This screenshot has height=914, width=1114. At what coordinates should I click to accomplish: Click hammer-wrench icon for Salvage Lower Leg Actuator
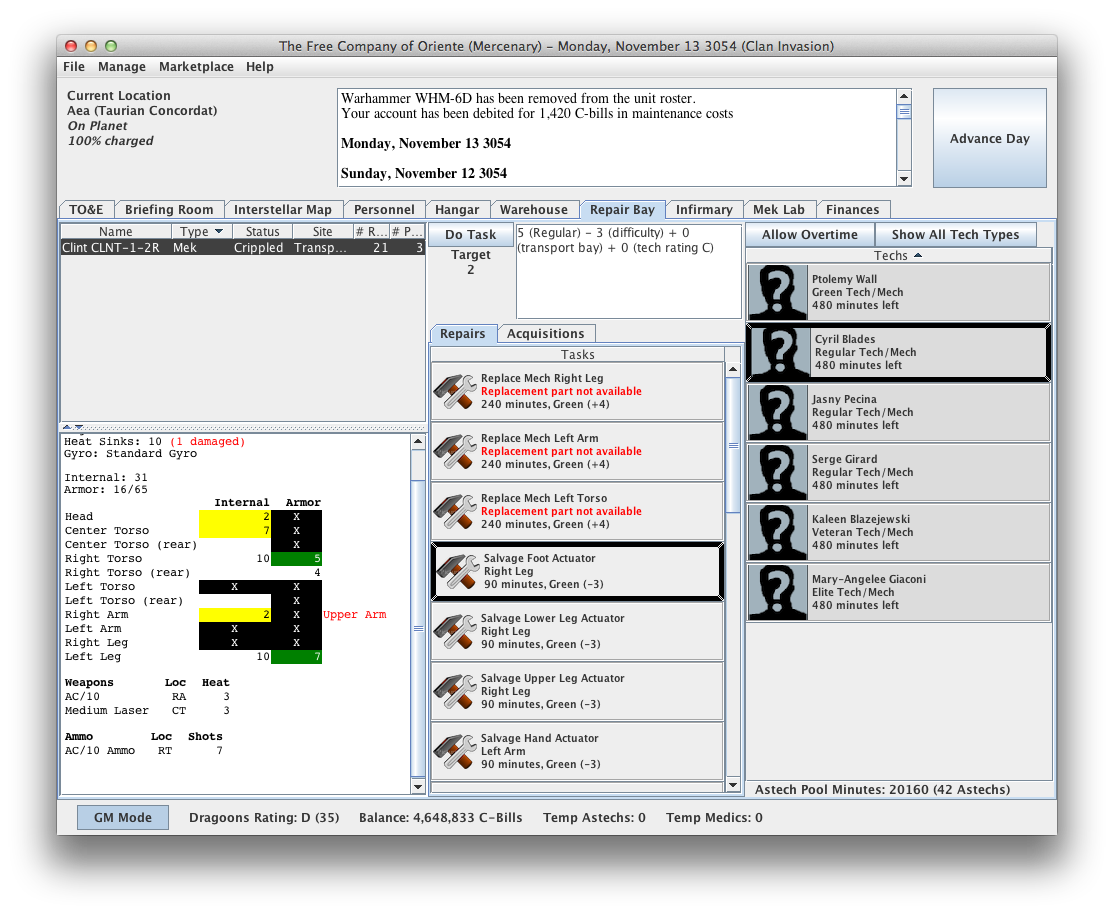pos(455,631)
